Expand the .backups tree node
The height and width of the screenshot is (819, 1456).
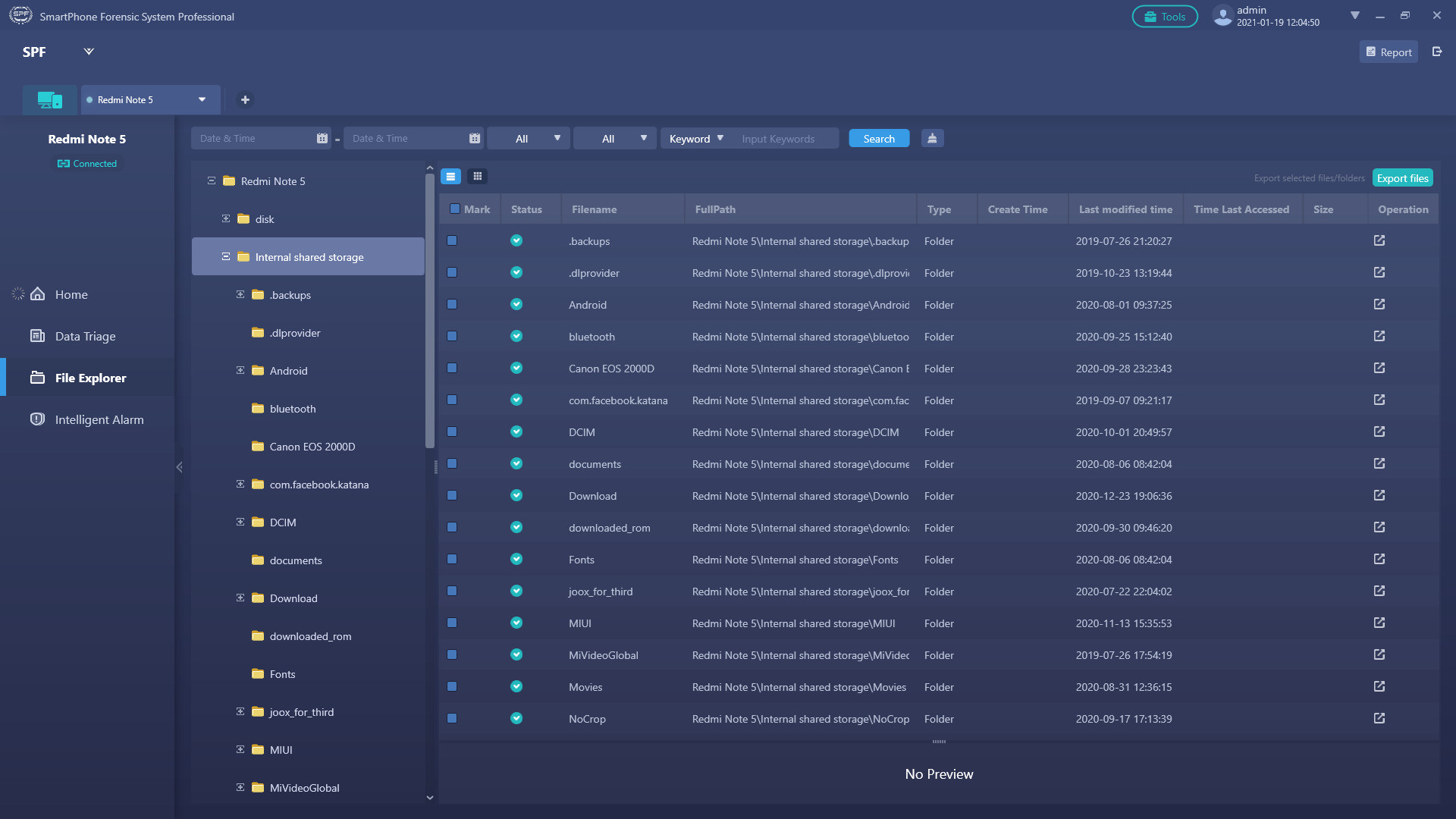tap(240, 294)
